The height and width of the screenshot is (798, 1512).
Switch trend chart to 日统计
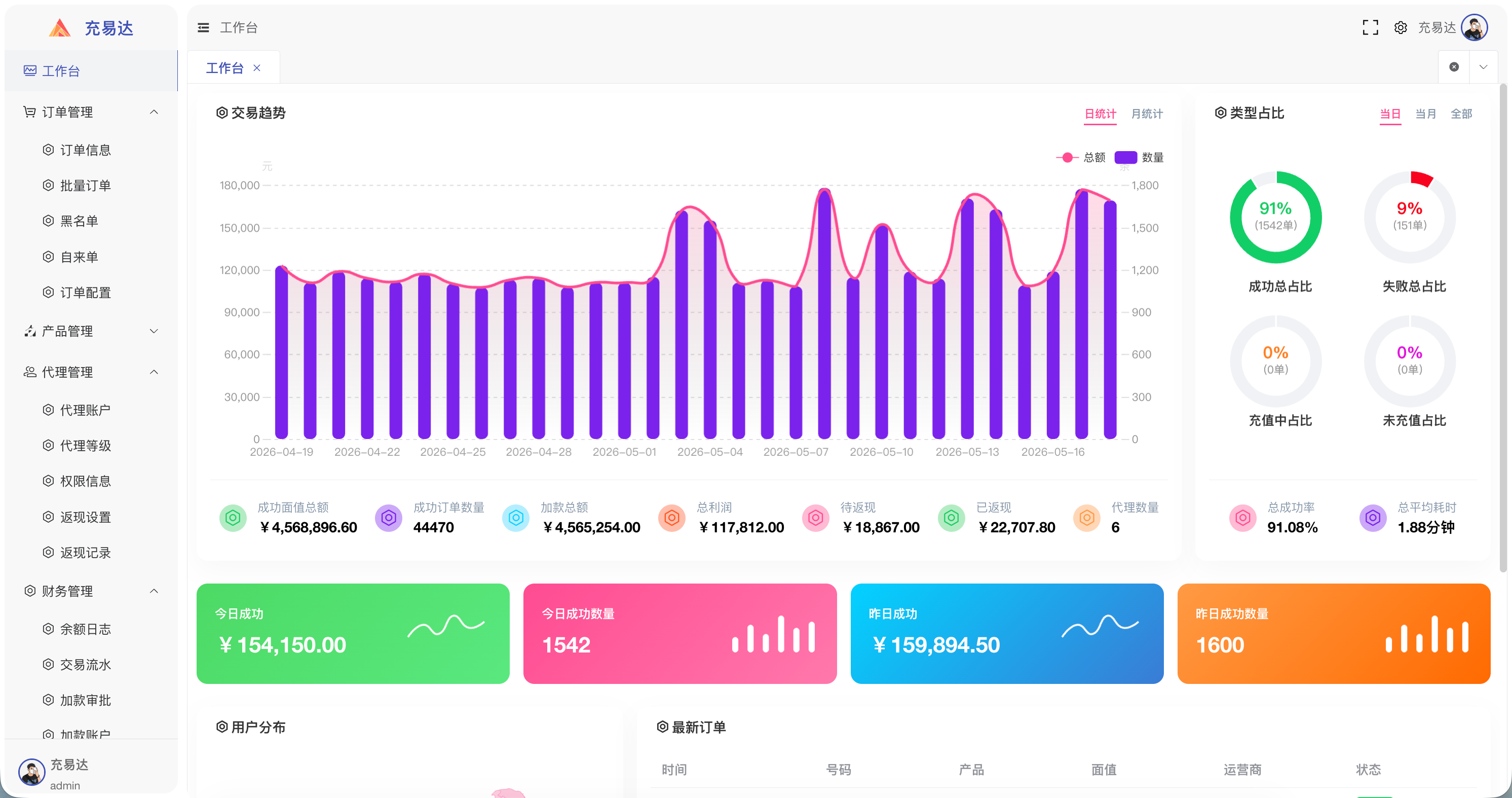(1100, 114)
